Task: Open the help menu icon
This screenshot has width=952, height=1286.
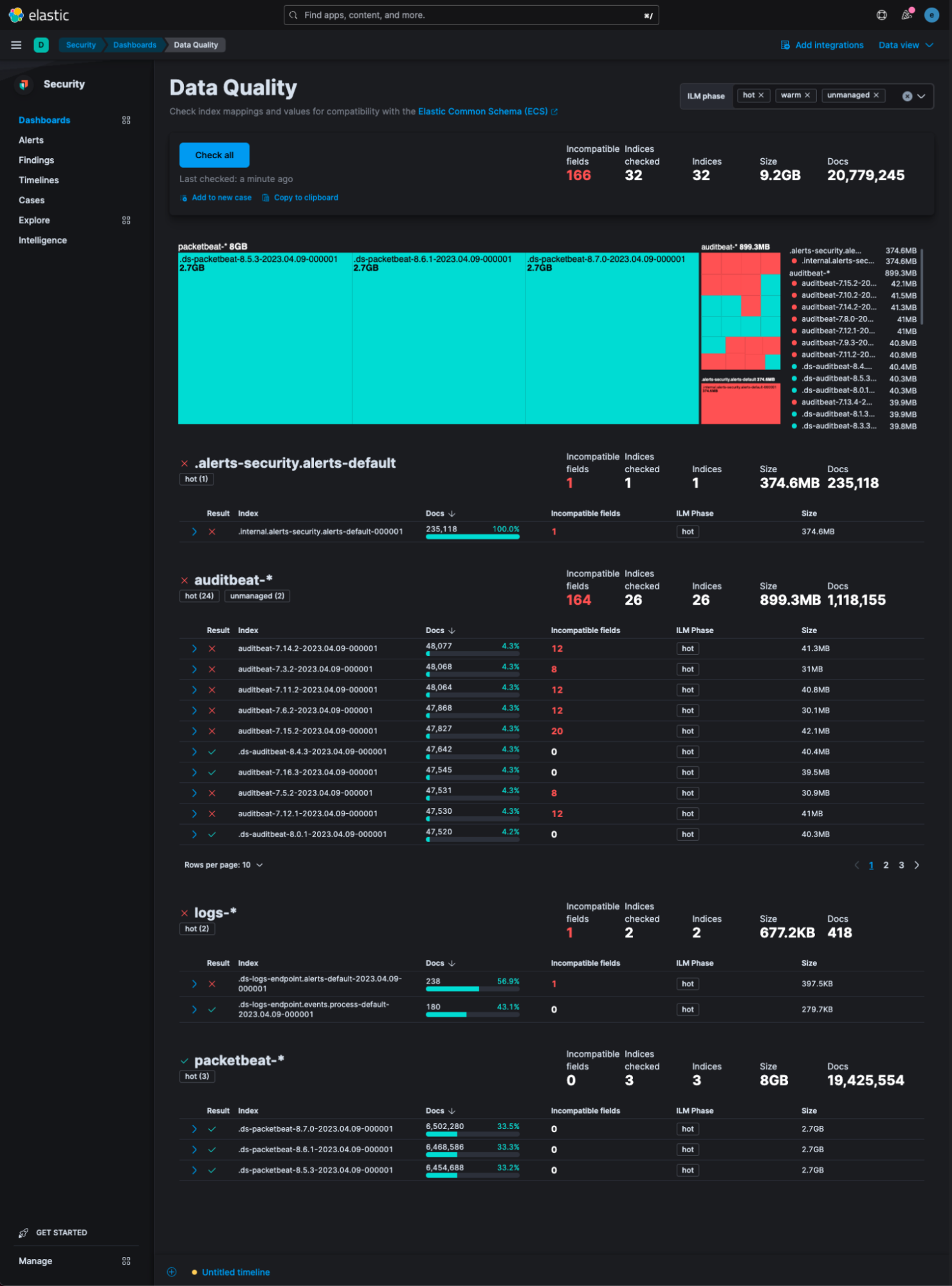Action: point(882,15)
